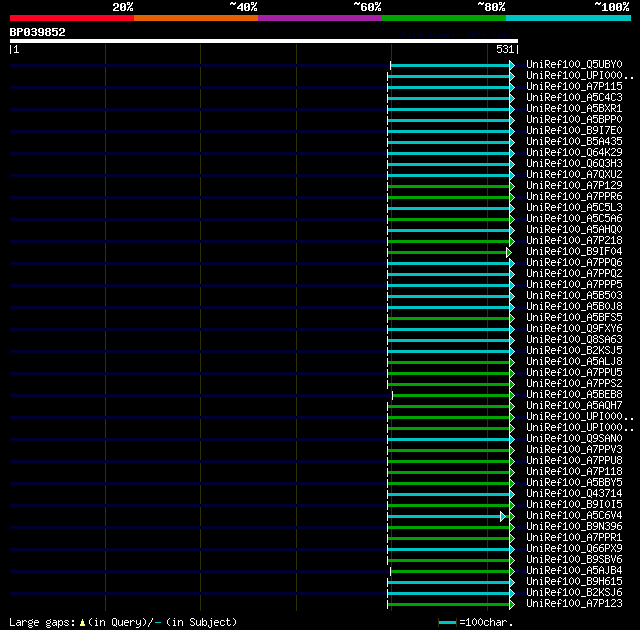Select the UniRef100_B9I0I5 label
Image resolution: width=640 pixels, height=630 pixels.
coord(574,505)
